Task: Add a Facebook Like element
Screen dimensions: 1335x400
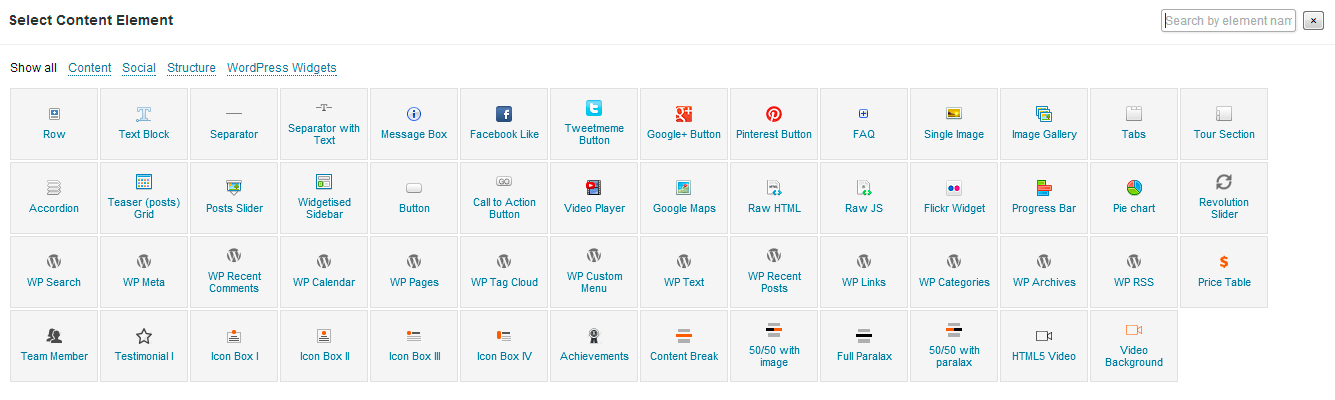Action: (x=504, y=124)
